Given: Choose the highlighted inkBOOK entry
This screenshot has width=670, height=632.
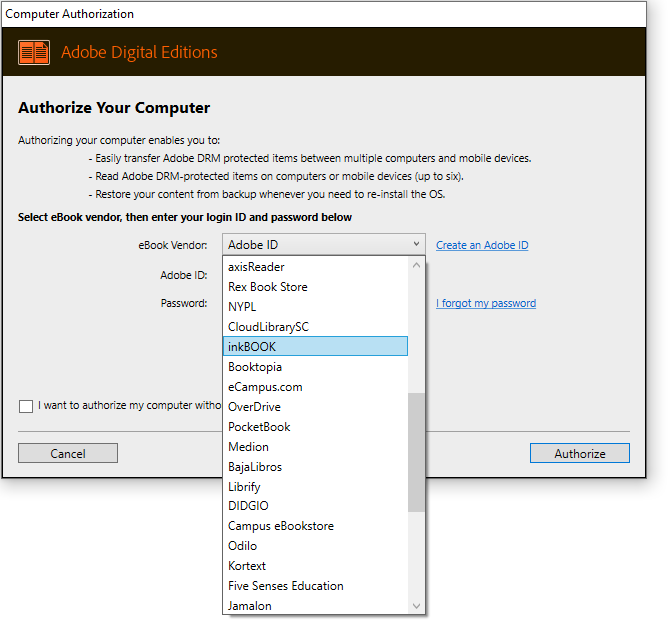Looking at the screenshot, I should pyautogui.click(x=315, y=346).
